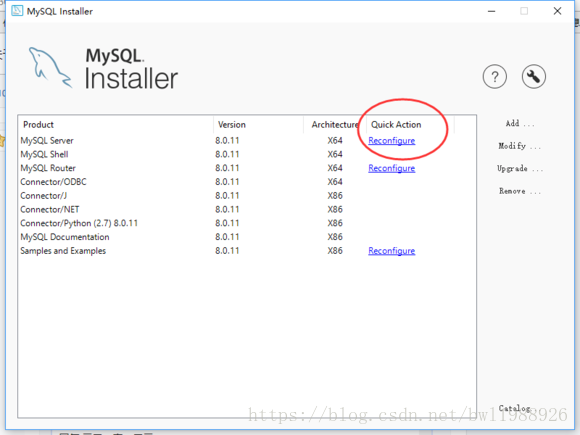The height and width of the screenshot is (435, 580).
Task: Click version 8.0.11 of MySQL Shell
Action: pos(227,154)
